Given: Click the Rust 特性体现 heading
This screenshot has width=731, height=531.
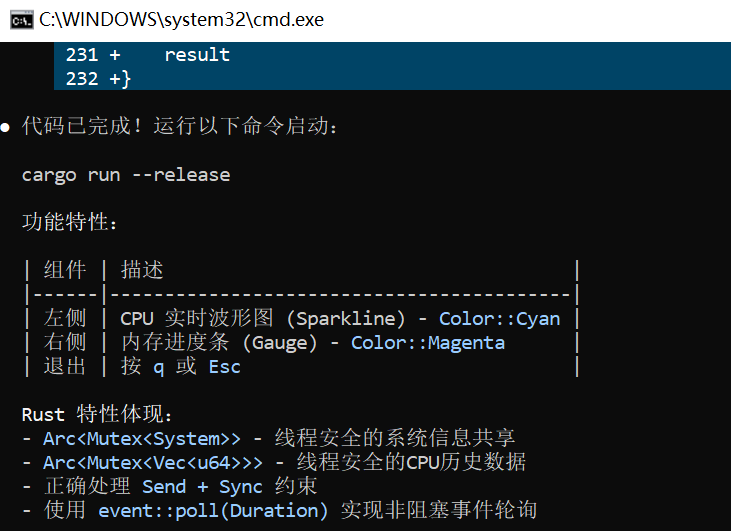Looking at the screenshot, I should point(97,414).
